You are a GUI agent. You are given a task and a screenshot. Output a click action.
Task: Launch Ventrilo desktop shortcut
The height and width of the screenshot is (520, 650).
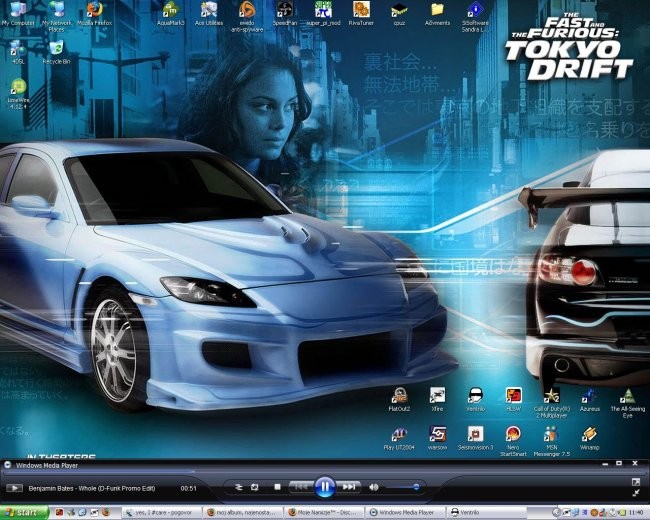click(x=475, y=400)
